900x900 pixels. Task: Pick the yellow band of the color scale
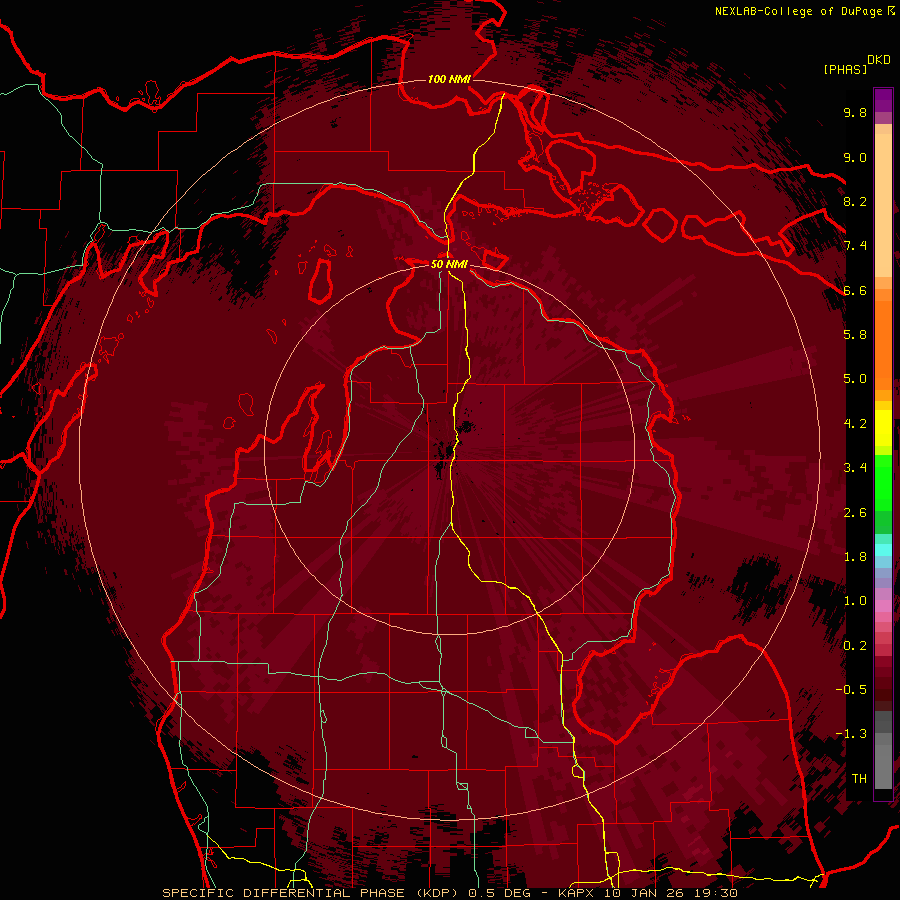[x=883, y=428]
